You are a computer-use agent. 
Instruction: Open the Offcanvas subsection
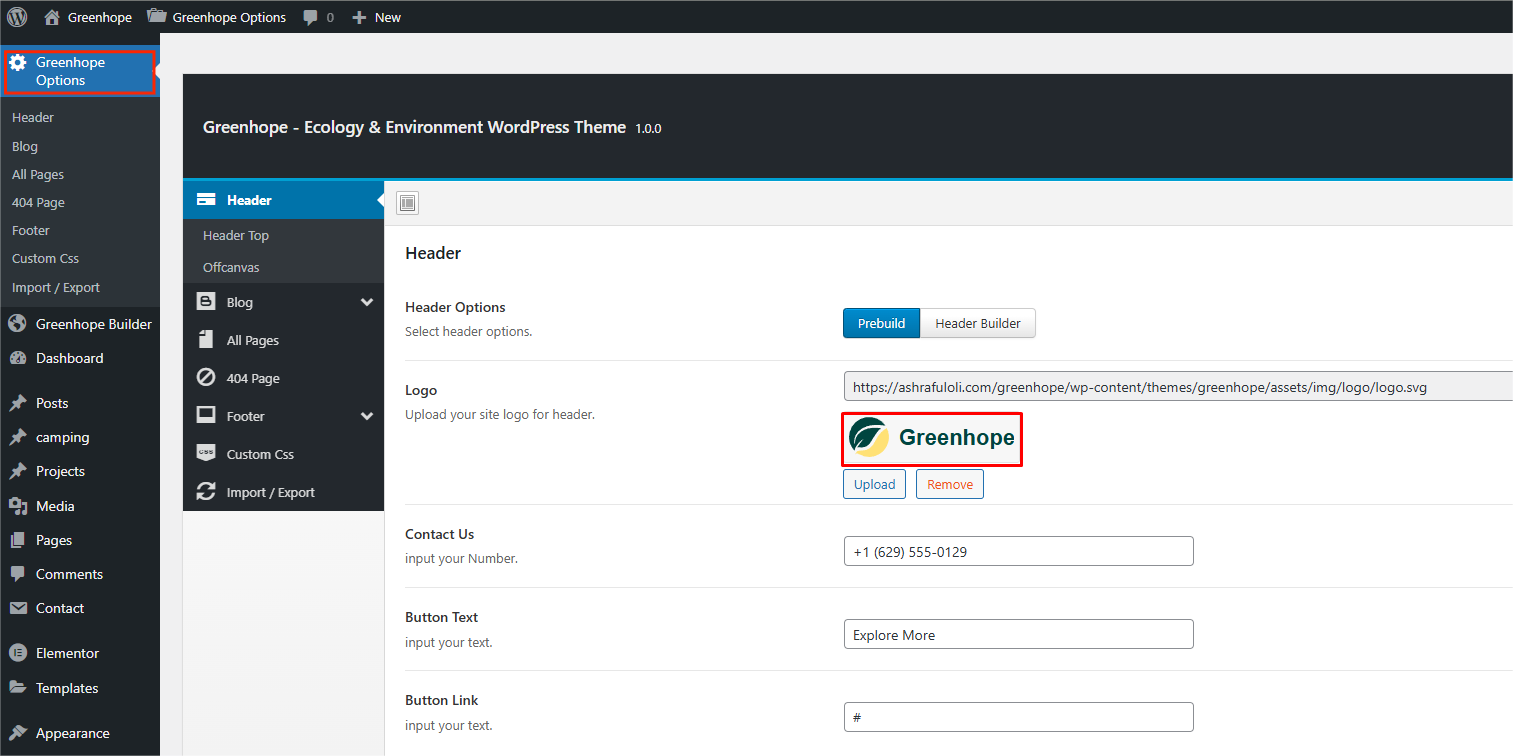[231, 267]
